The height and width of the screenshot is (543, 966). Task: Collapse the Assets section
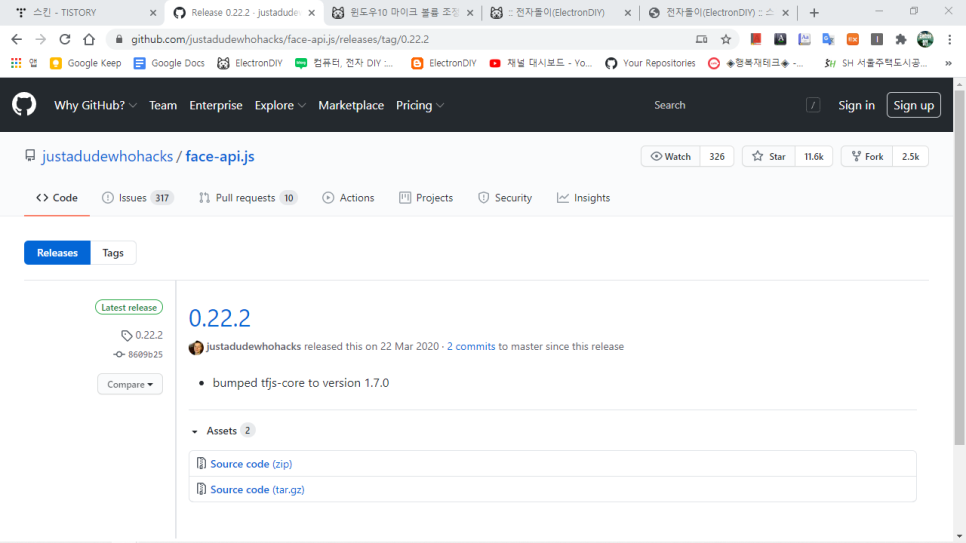point(222,430)
